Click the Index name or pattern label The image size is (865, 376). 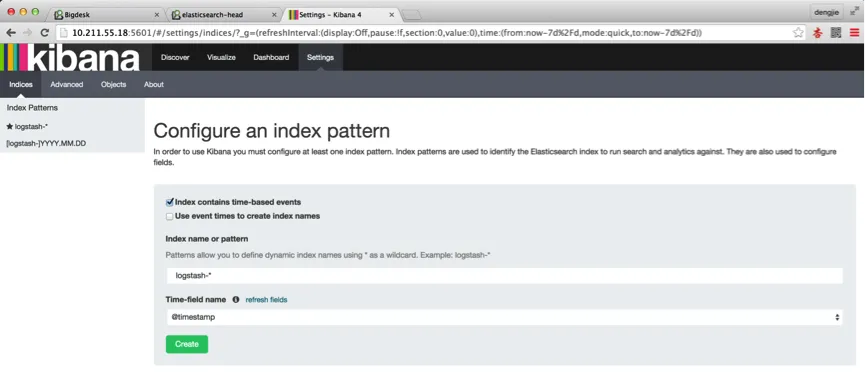207,239
